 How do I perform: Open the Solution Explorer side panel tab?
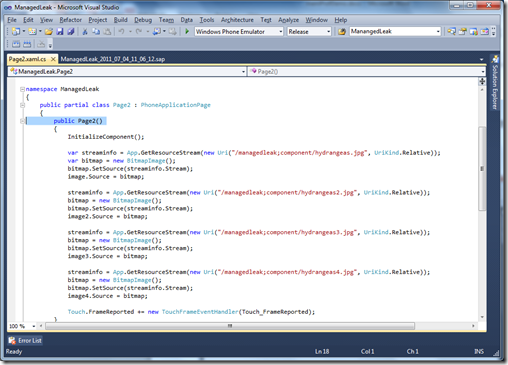[495, 83]
